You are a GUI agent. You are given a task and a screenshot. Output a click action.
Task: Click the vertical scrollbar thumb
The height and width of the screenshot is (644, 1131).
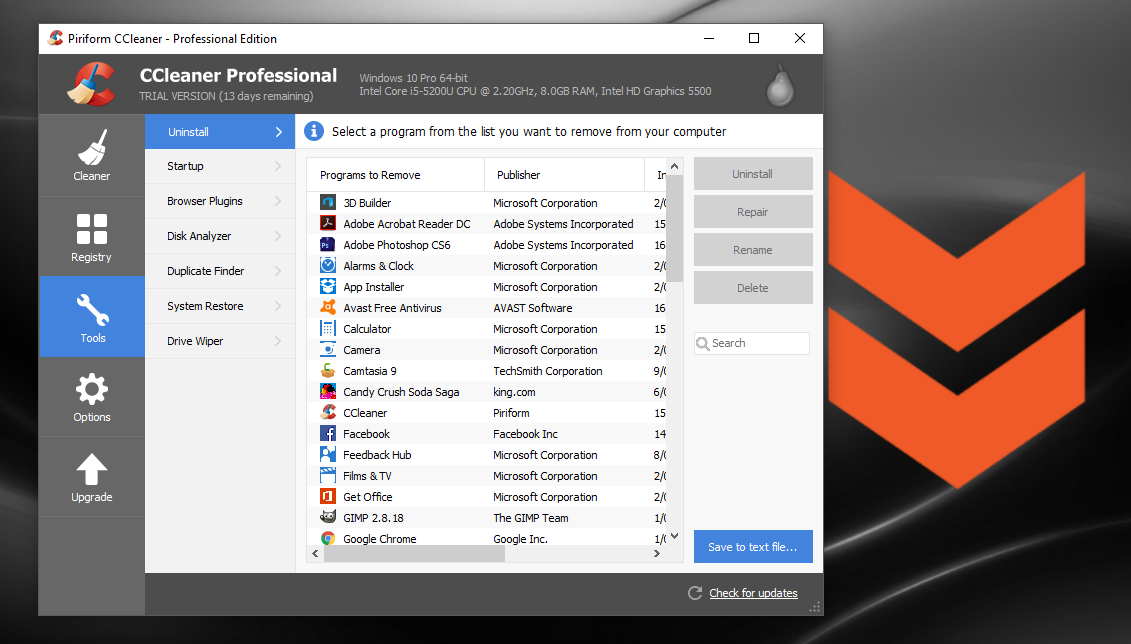coord(674,229)
